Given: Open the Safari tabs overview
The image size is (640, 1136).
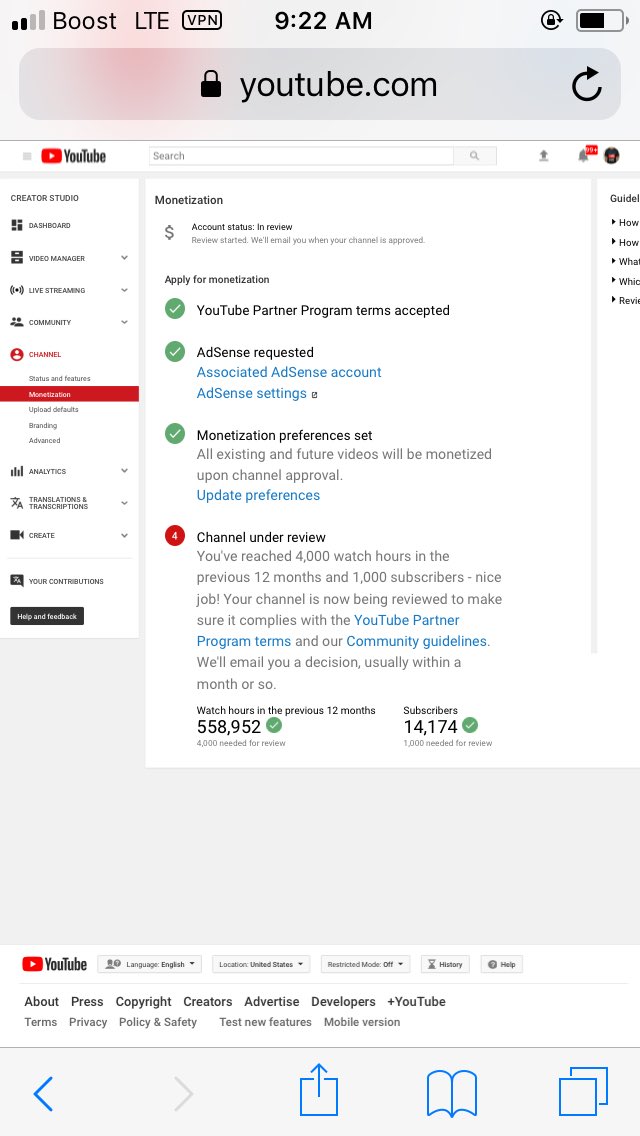Looking at the screenshot, I should 583,1091.
